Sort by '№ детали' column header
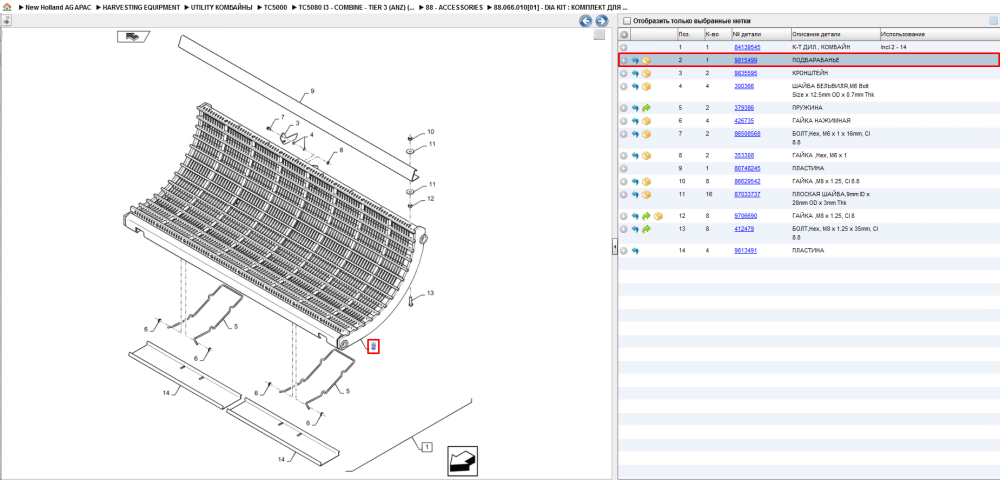Viewport: 1000px width, 480px height. (x=760, y=34)
